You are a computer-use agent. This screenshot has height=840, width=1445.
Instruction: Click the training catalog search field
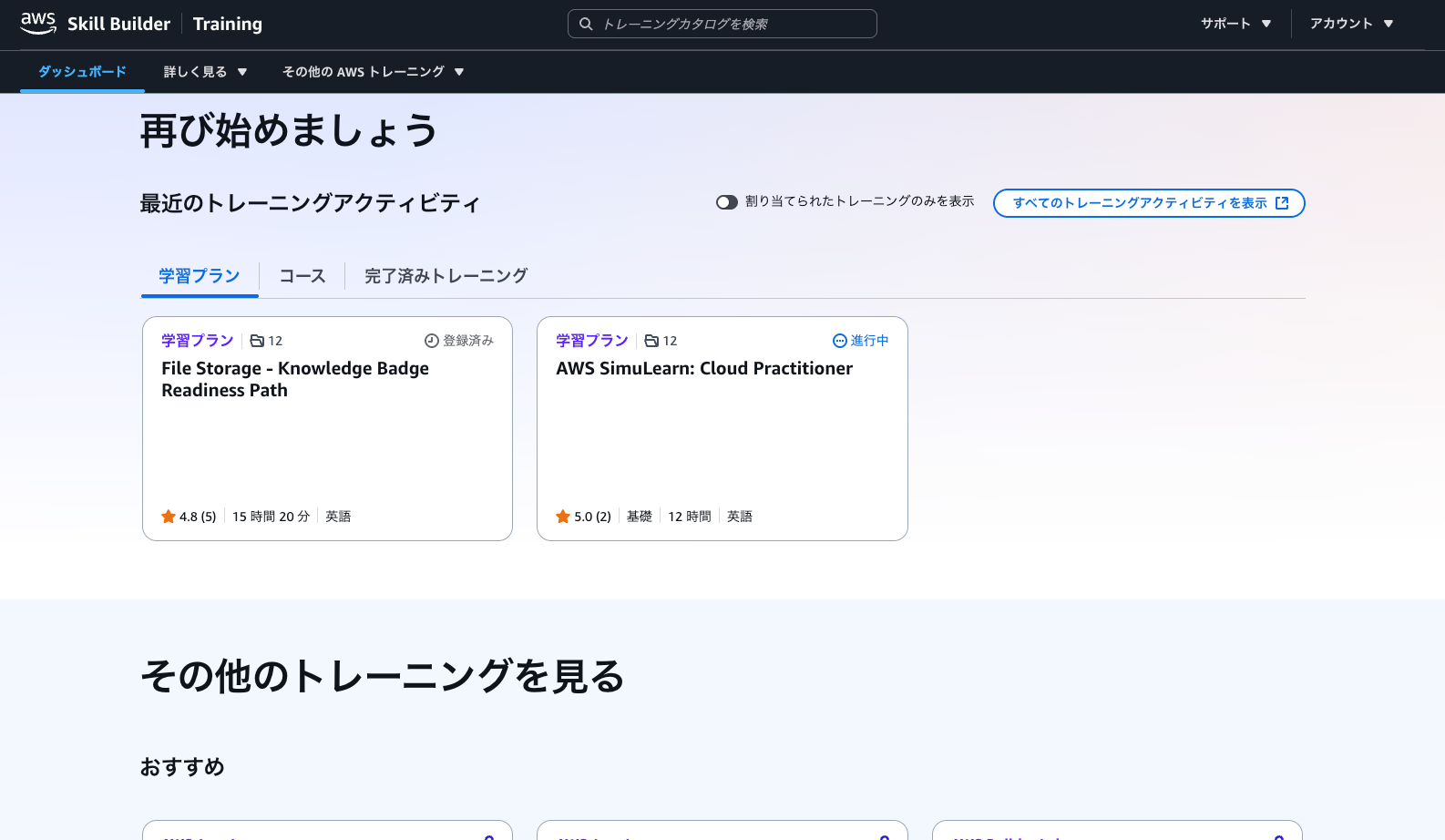(x=722, y=24)
